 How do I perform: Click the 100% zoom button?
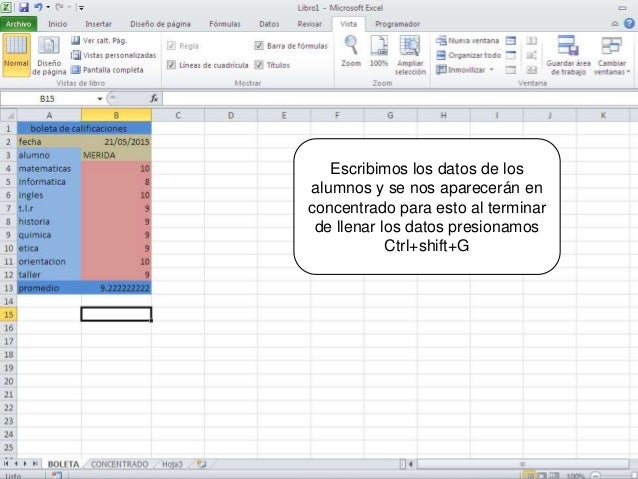point(379,51)
